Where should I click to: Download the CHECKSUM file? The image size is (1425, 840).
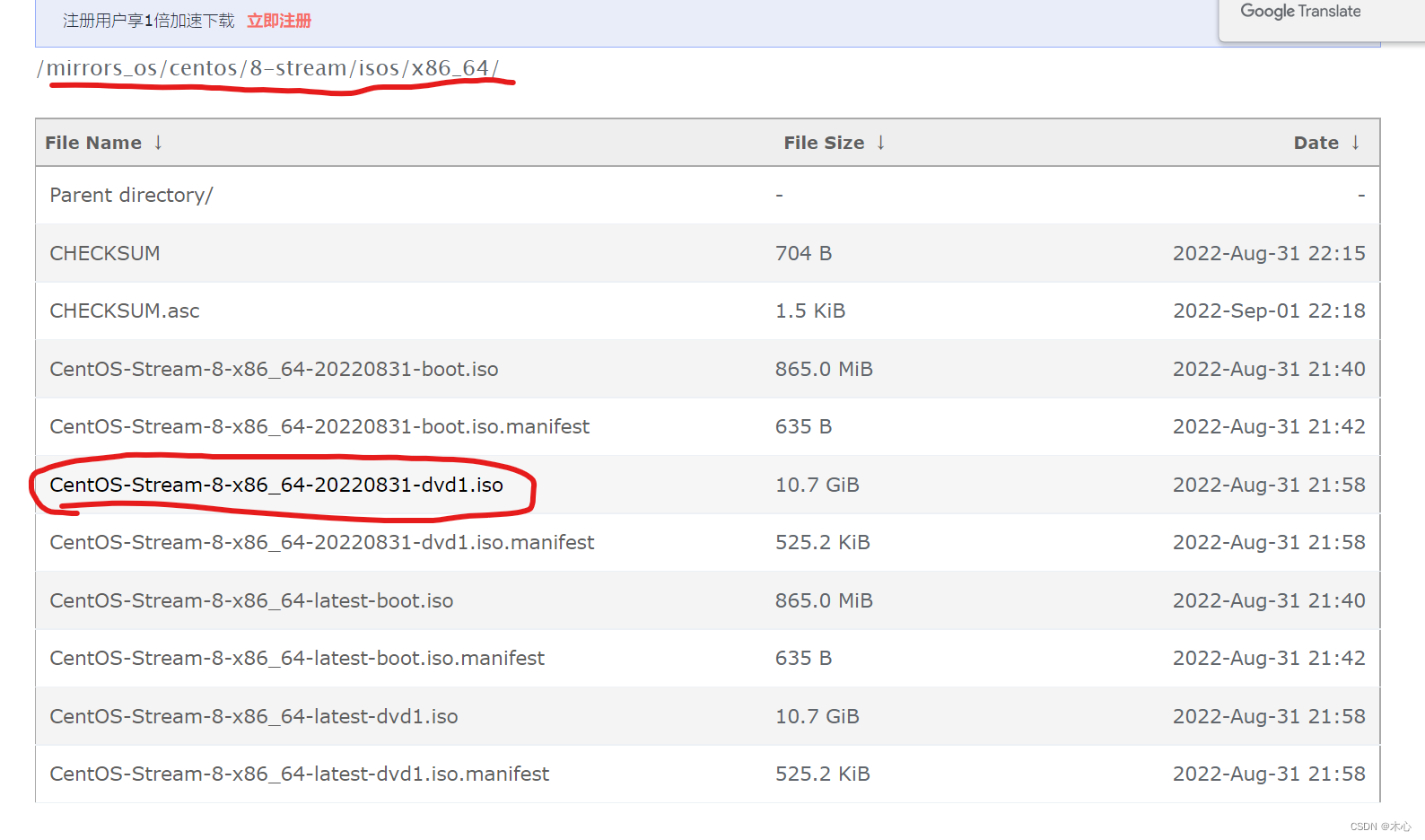(105, 253)
